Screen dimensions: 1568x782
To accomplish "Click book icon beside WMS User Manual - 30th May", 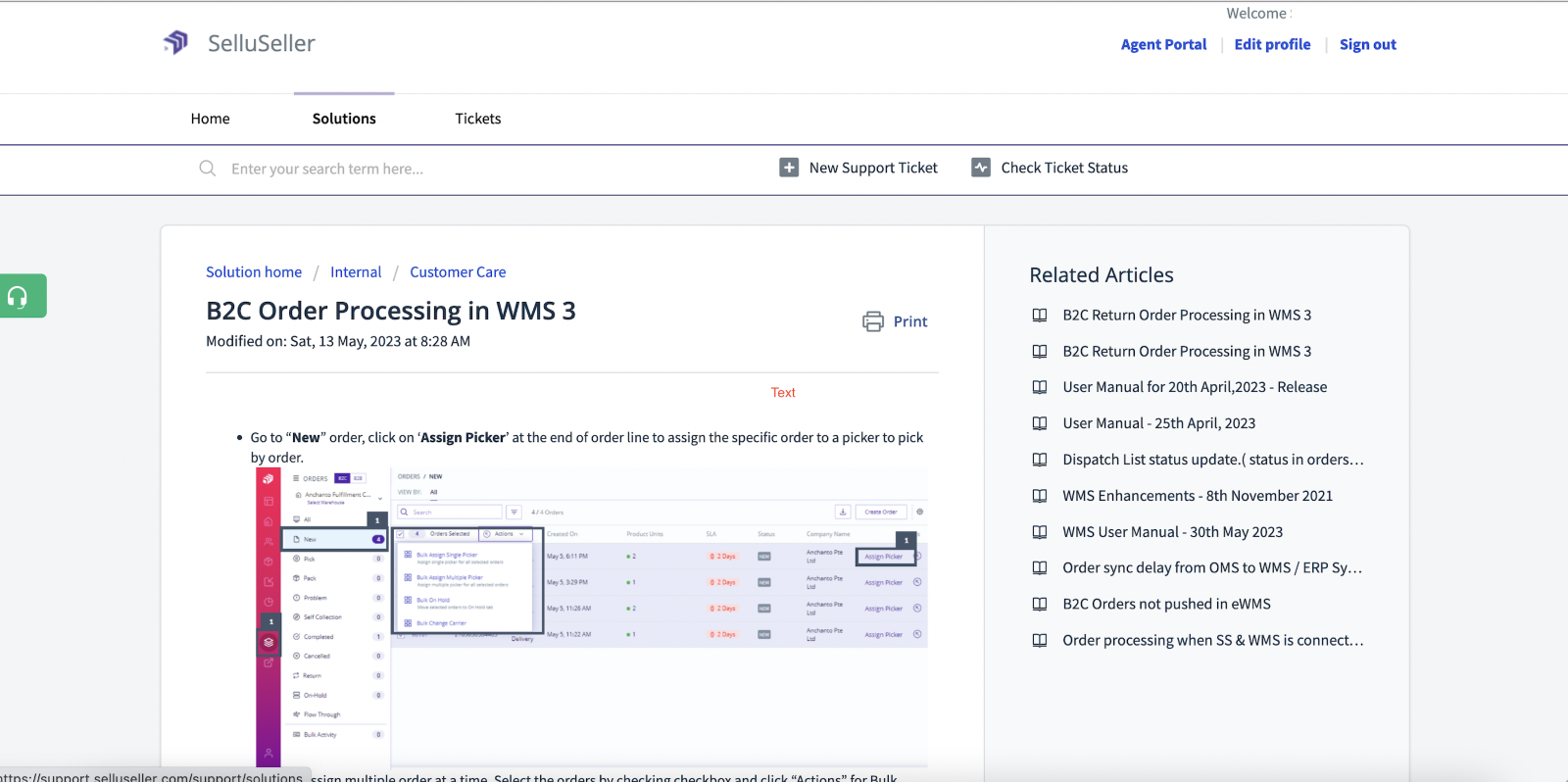I will coord(1040,532).
